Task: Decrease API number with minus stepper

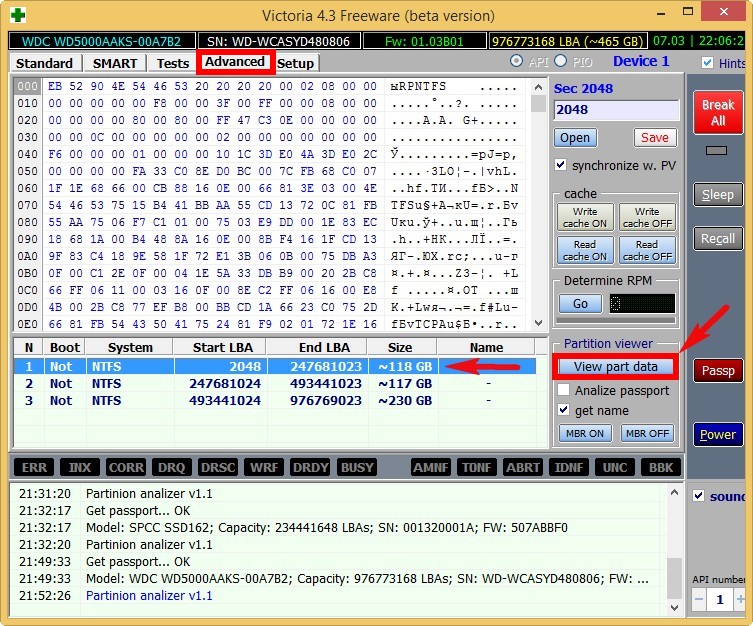Action: [x=699, y=599]
